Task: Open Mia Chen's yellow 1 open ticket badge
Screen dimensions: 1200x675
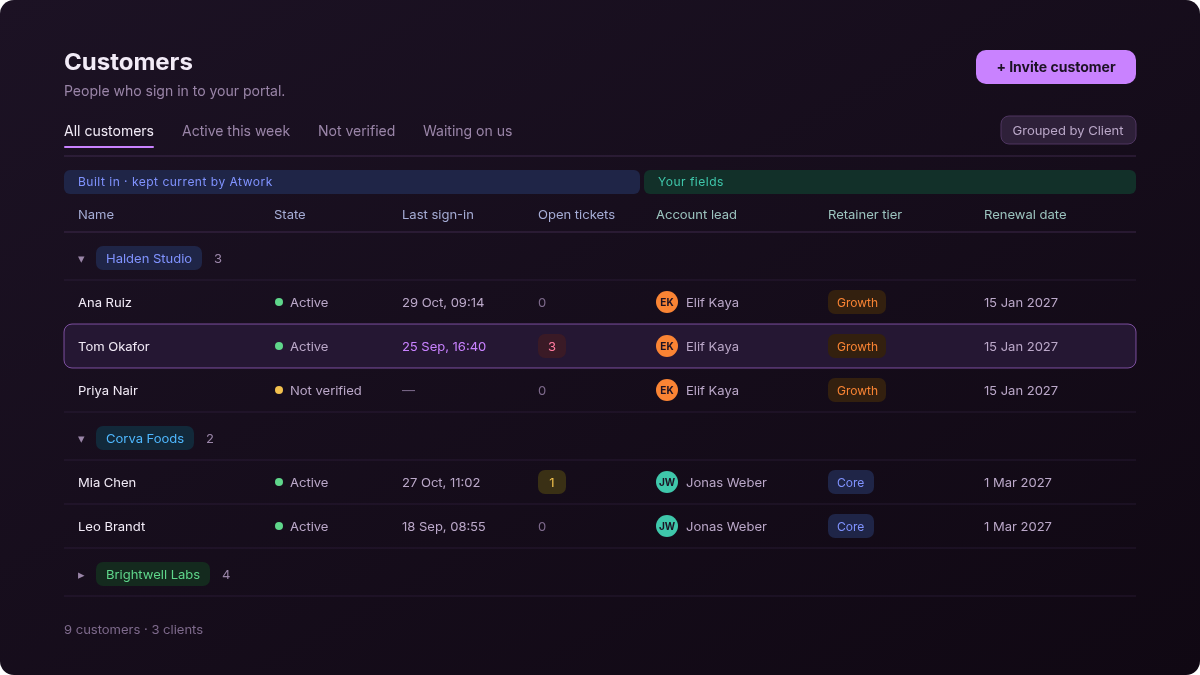Action: click(x=552, y=482)
